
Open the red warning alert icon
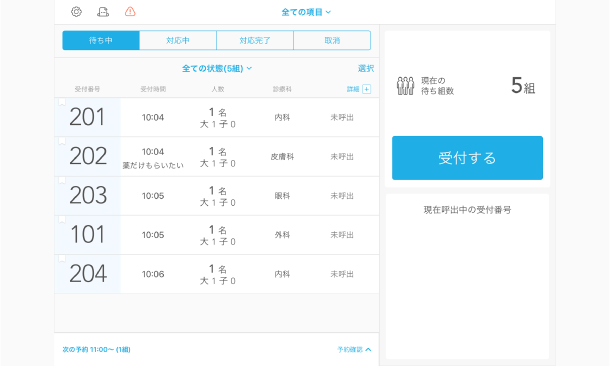130,12
